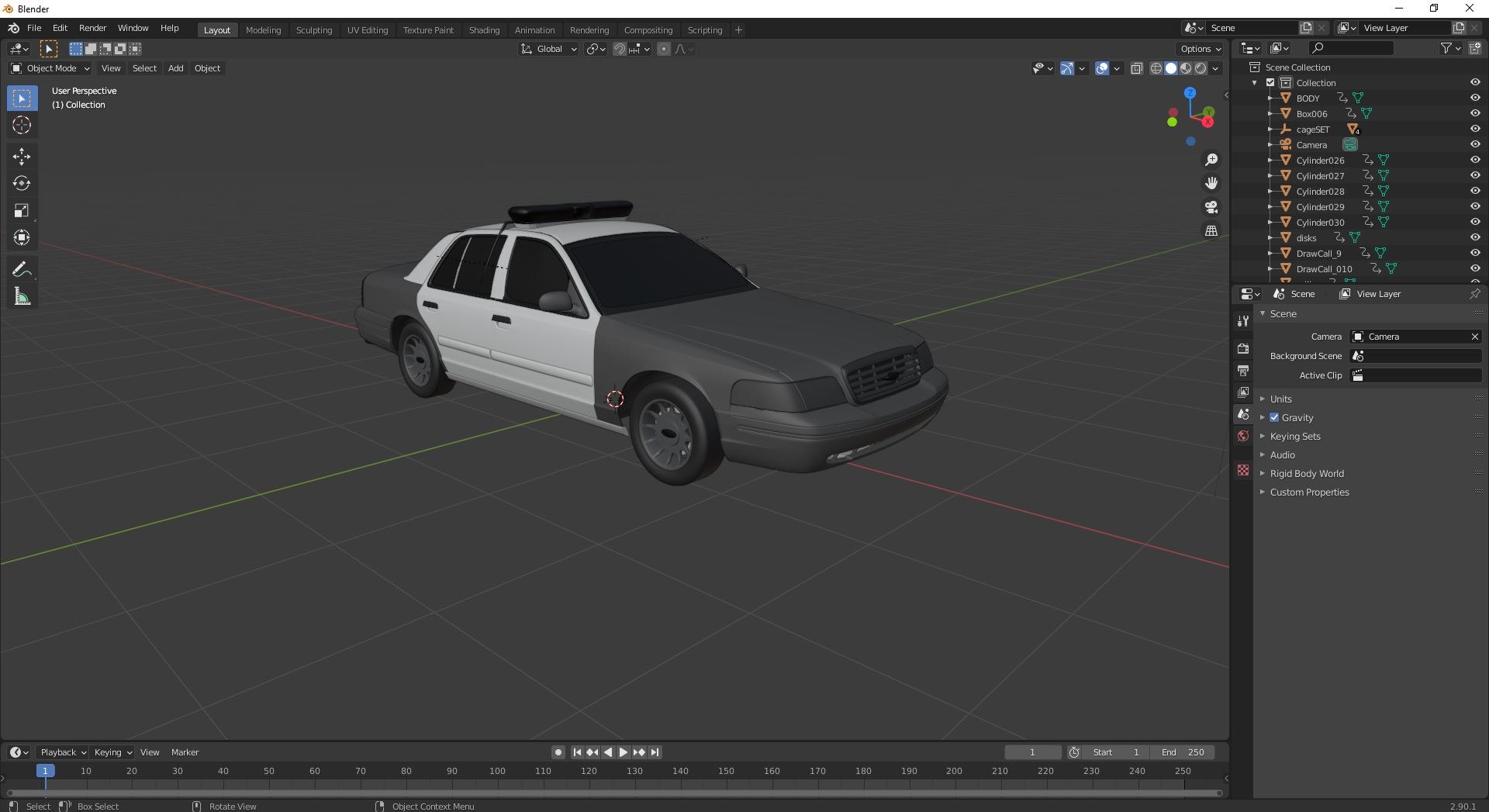The height and width of the screenshot is (812, 1489).
Task: Select the Cursor tool in the toolbar
Action: tap(22, 125)
